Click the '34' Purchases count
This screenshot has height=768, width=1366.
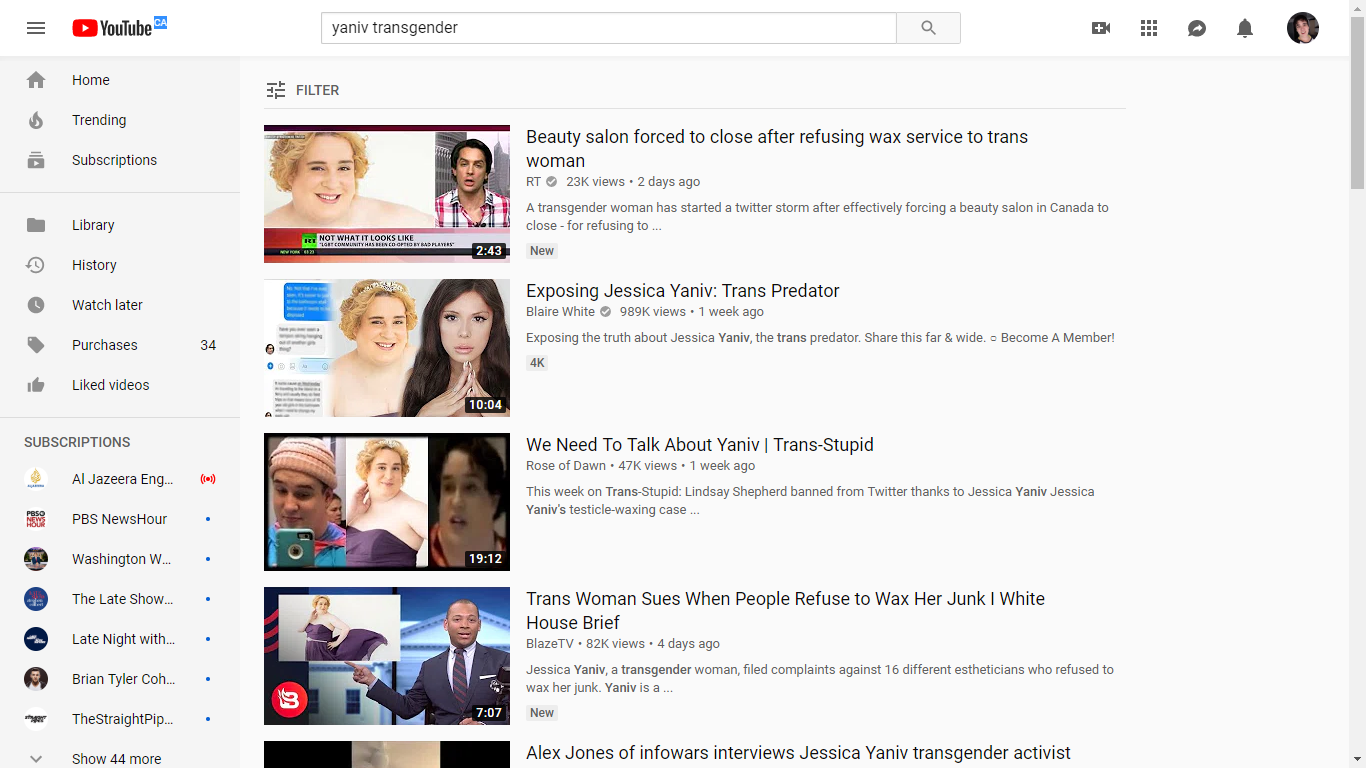208,345
